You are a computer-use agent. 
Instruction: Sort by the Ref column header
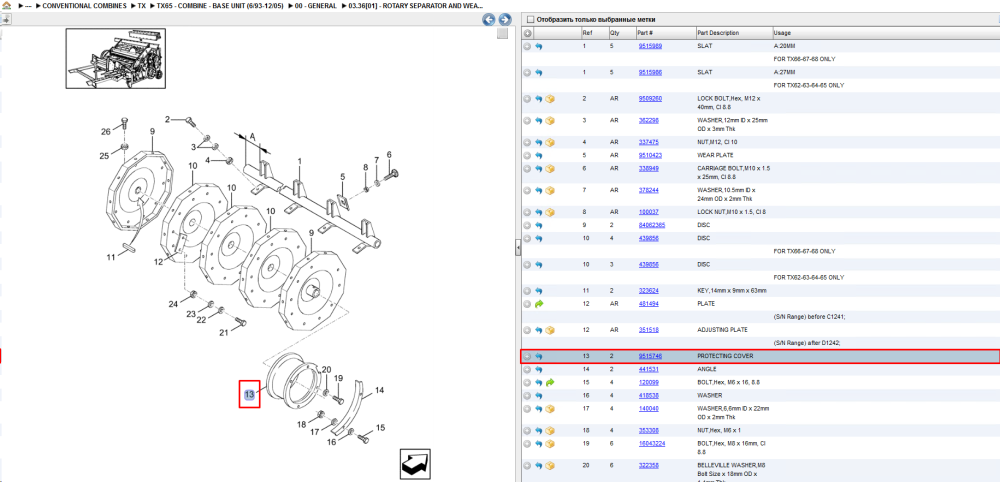point(587,33)
